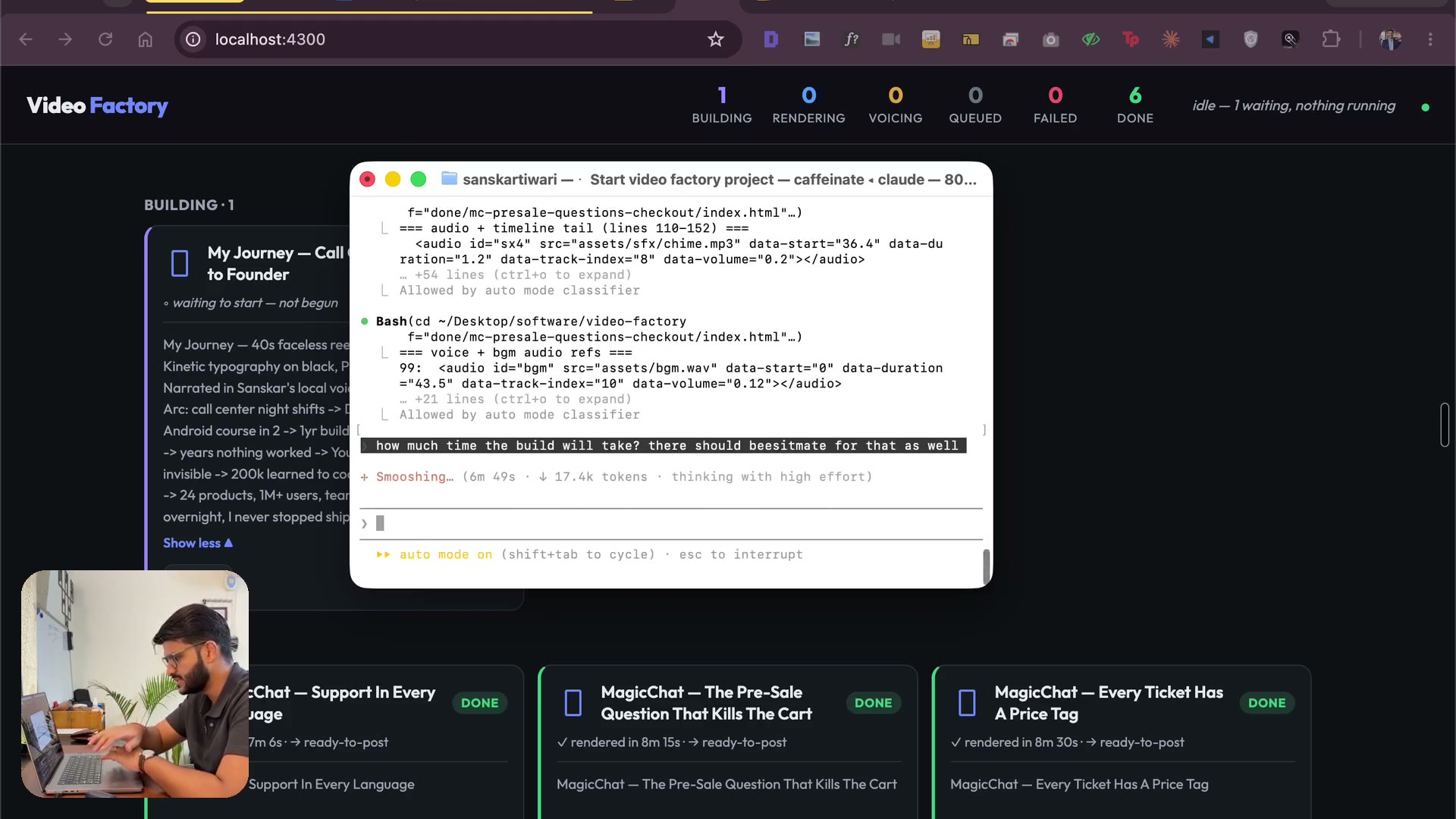Select the VOICING counter showing 0
This screenshot has width=1456, height=819.
tap(896, 105)
